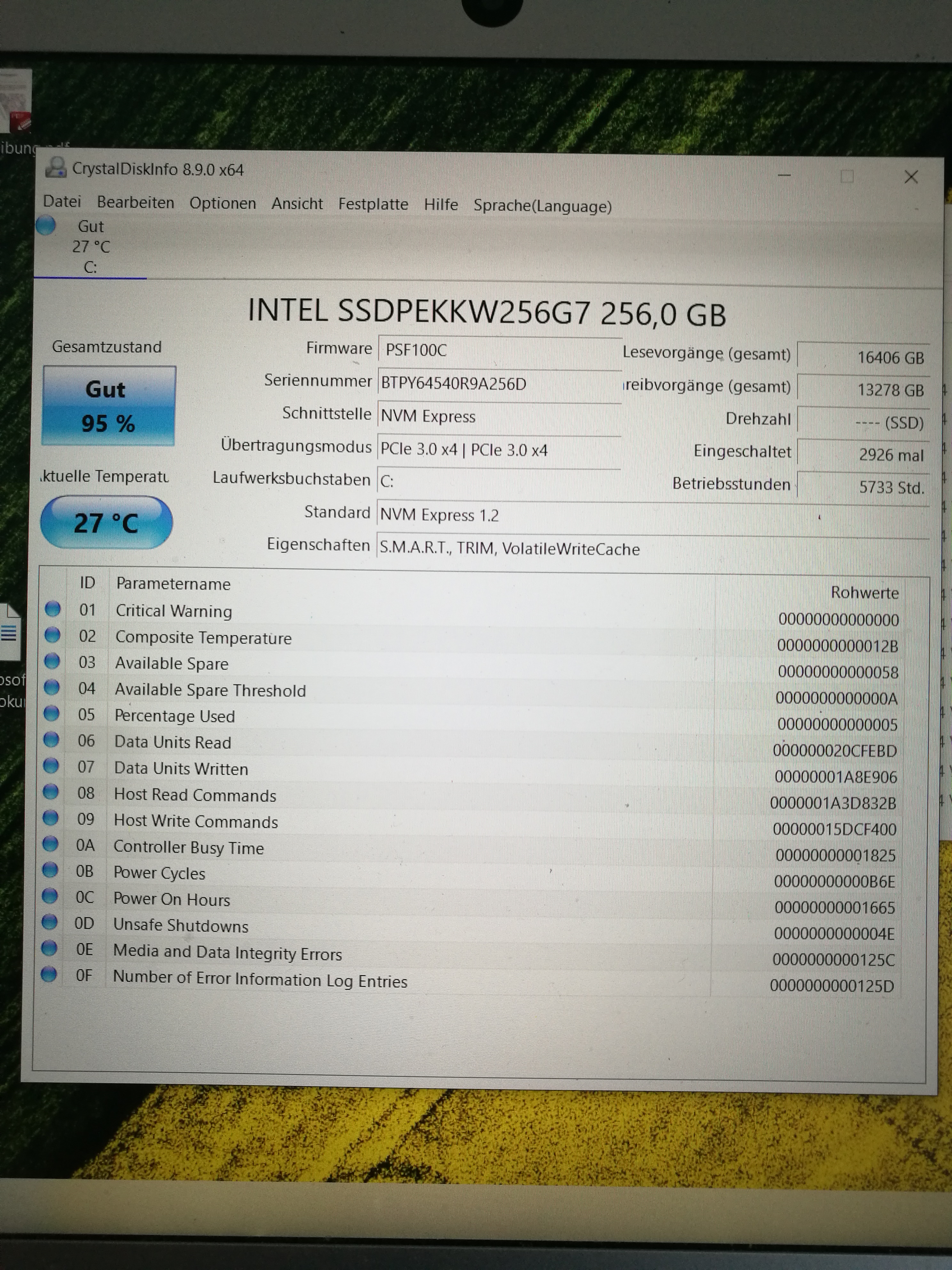Screen dimensions: 952x1270
Task: Click the 27 °C temperature button
Action: click(x=106, y=522)
